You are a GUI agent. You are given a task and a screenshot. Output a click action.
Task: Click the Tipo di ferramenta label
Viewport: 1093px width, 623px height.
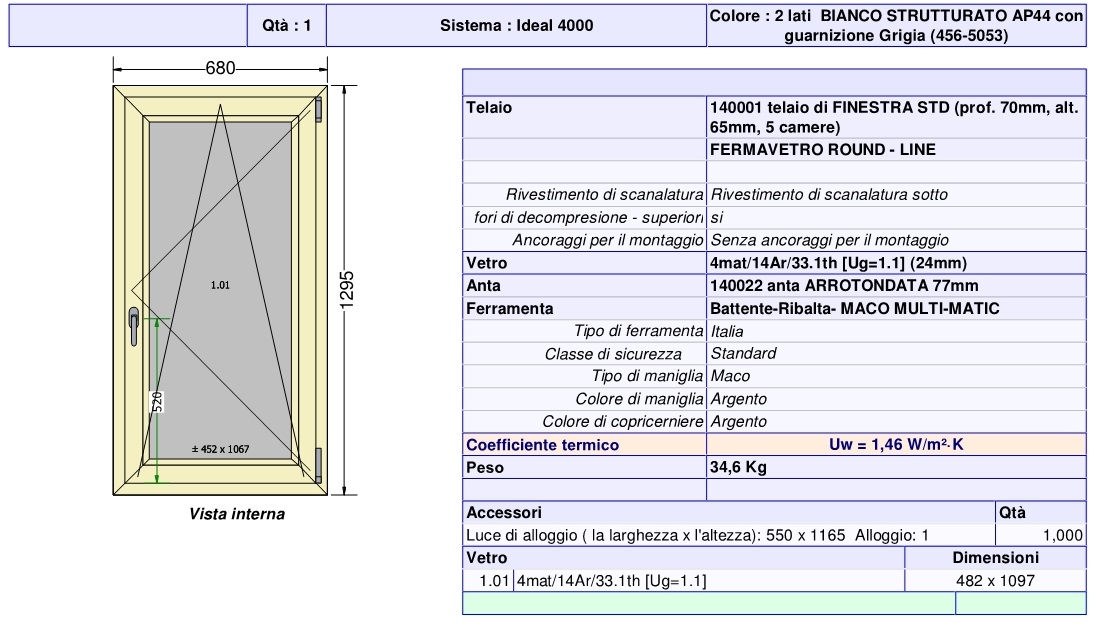639,331
